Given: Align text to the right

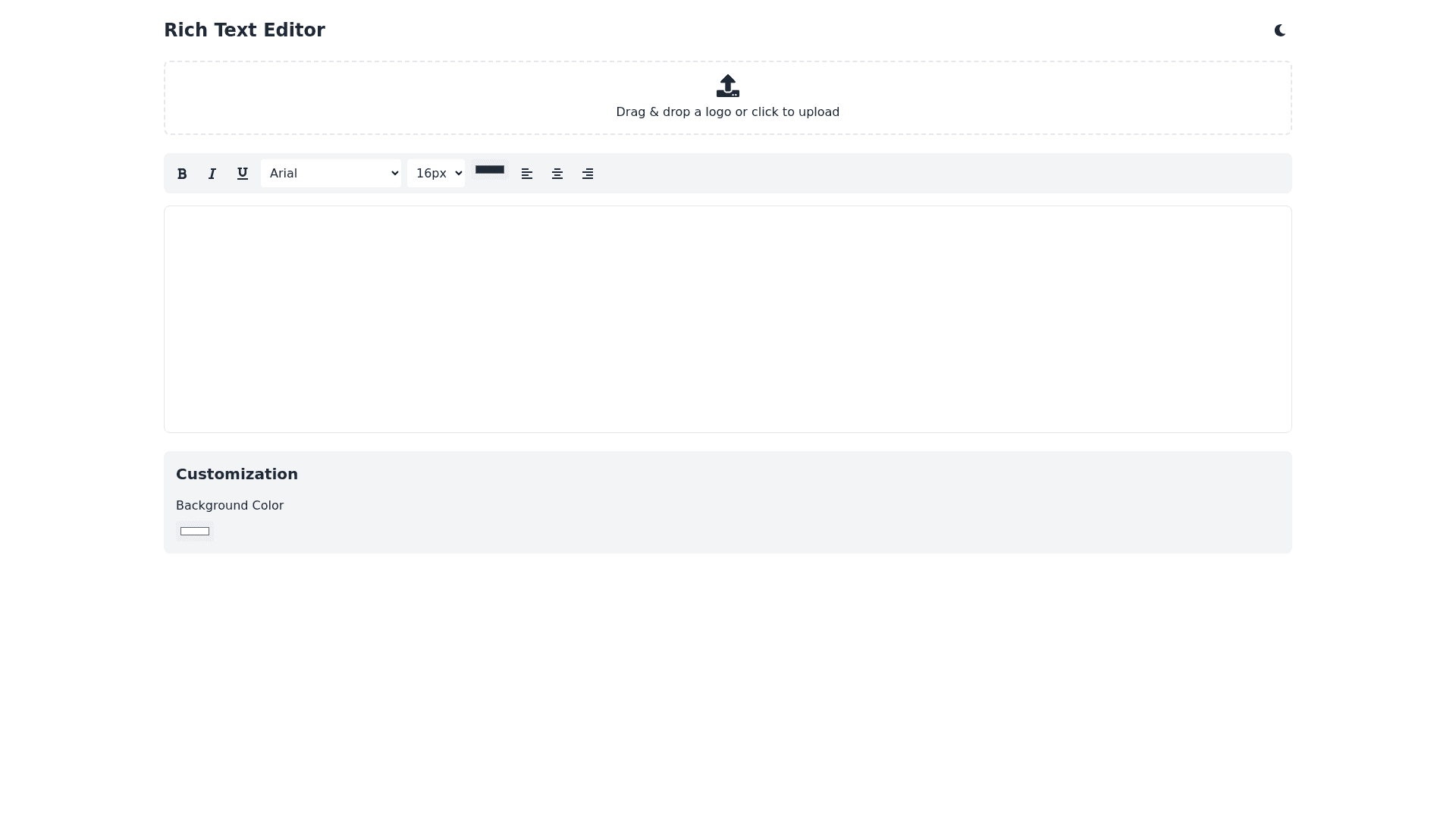Looking at the screenshot, I should pos(588,174).
